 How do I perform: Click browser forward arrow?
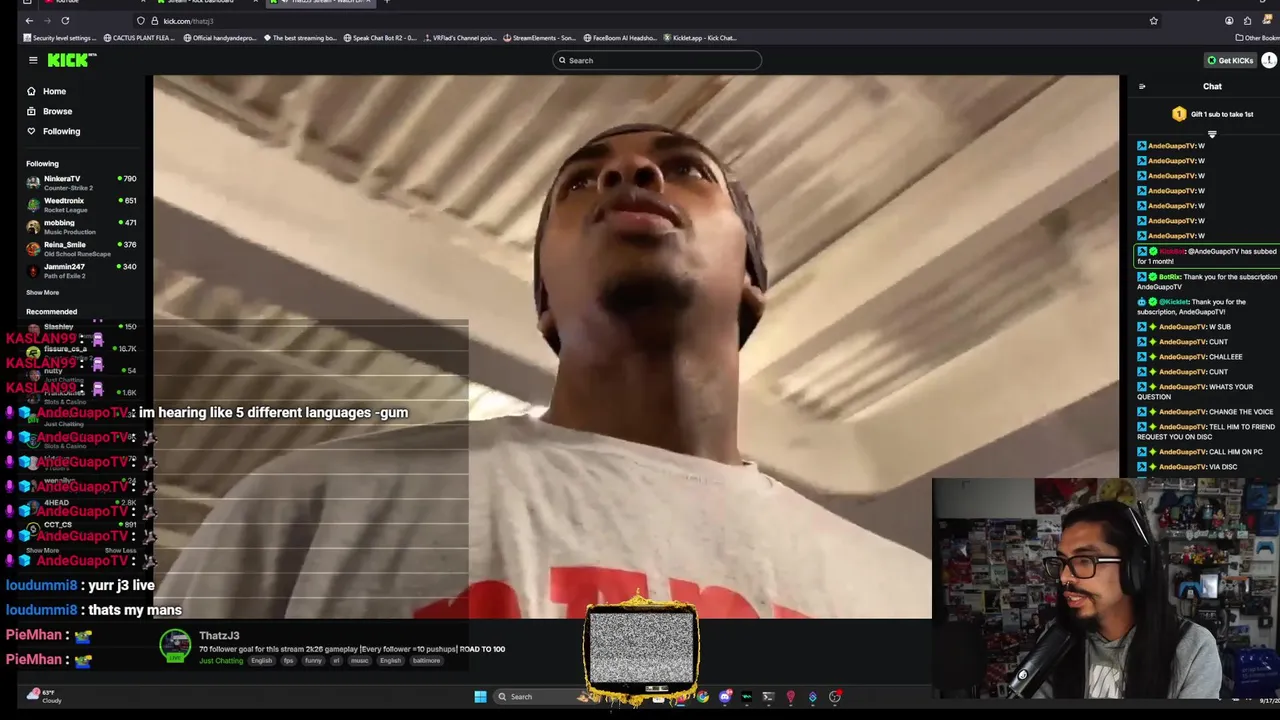pyautogui.click(x=46, y=20)
